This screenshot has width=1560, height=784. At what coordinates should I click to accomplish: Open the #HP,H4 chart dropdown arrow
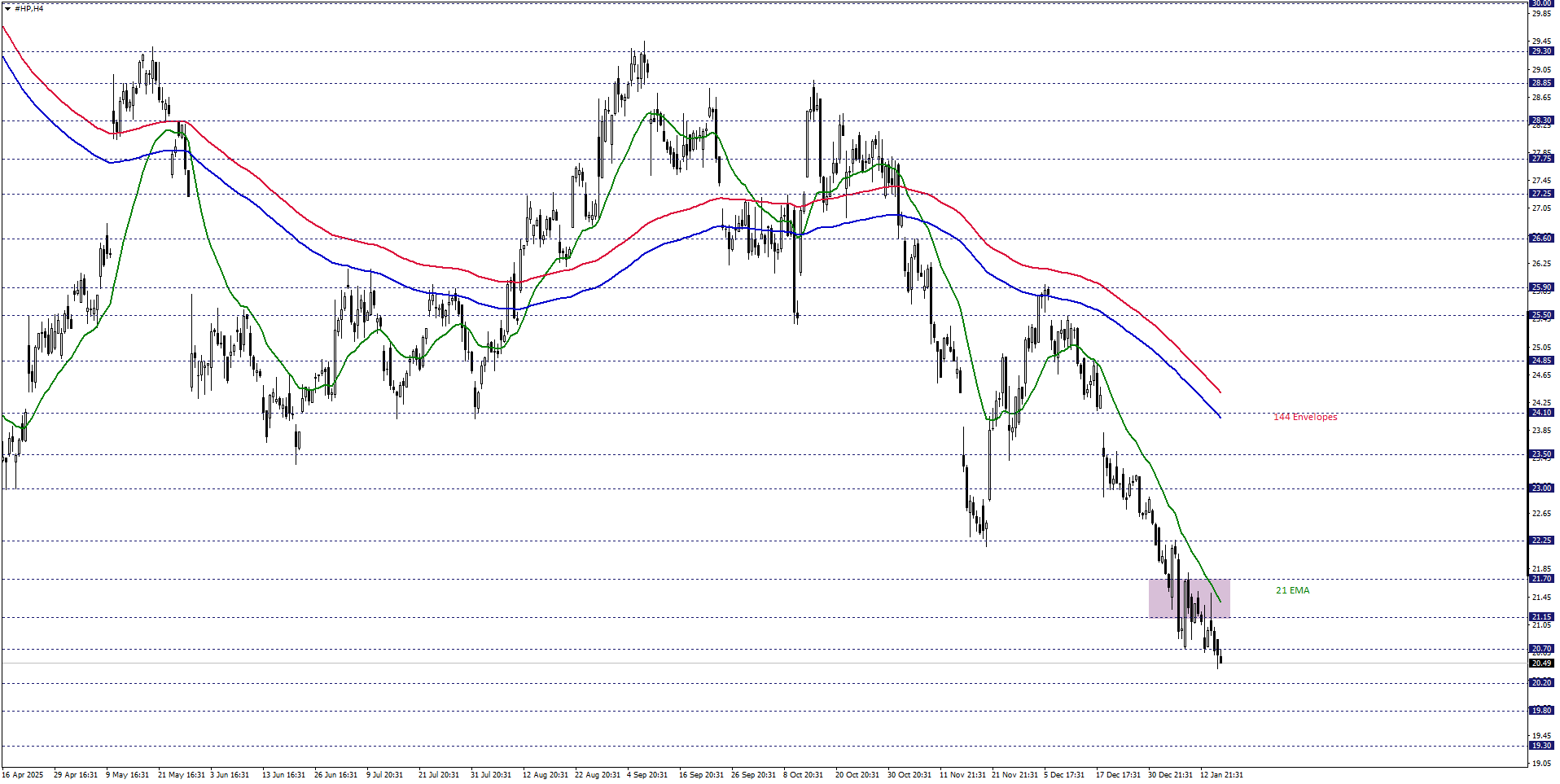[7, 8]
